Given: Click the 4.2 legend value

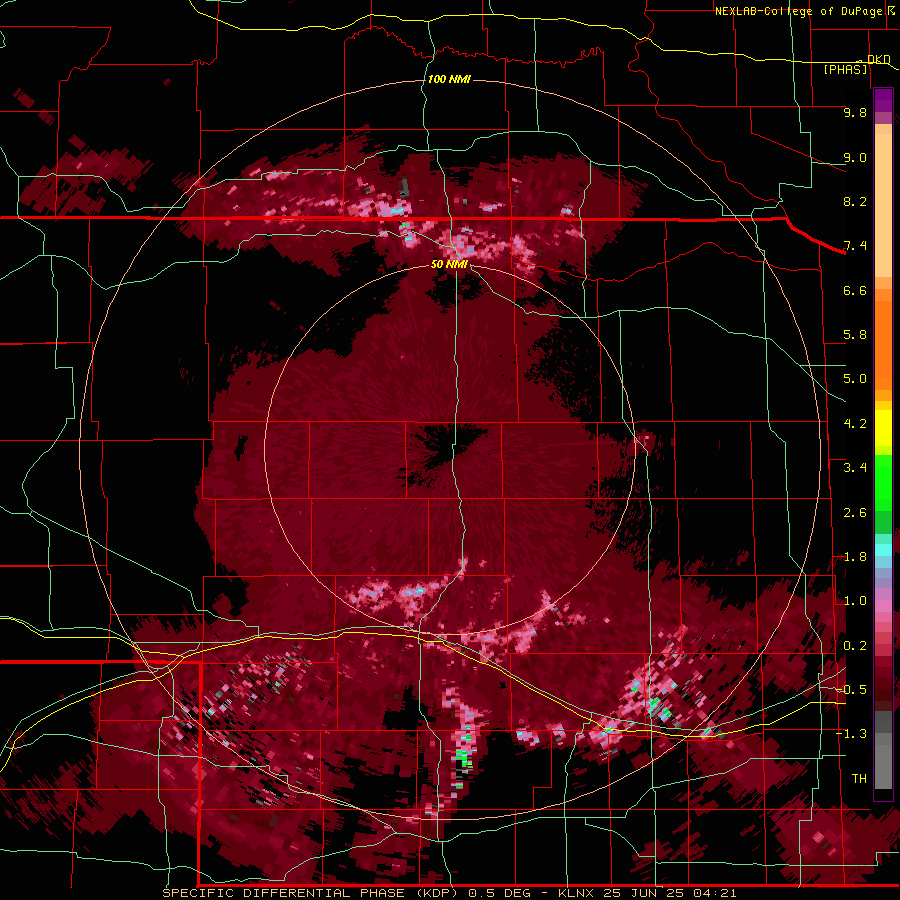Looking at the screenshot, I should pos(855,424).
